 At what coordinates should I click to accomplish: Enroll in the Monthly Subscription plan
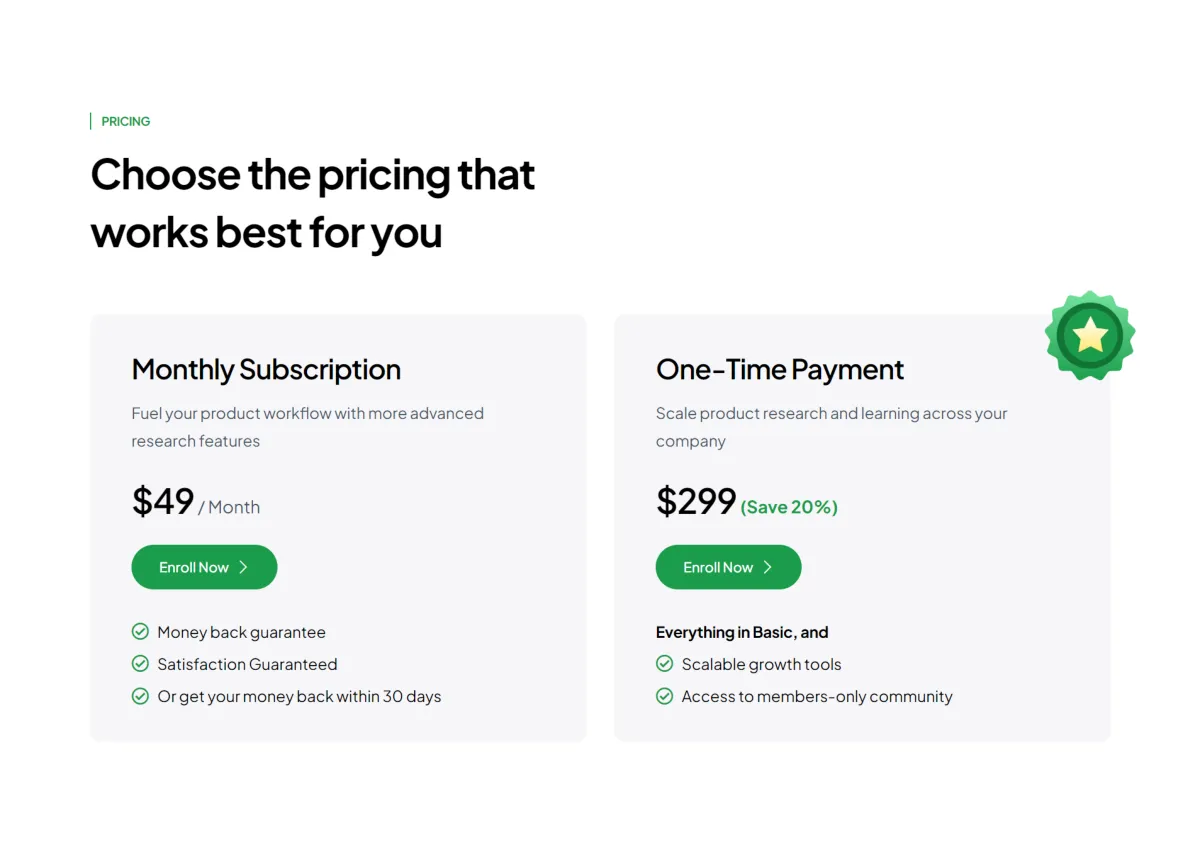(204, 567)
